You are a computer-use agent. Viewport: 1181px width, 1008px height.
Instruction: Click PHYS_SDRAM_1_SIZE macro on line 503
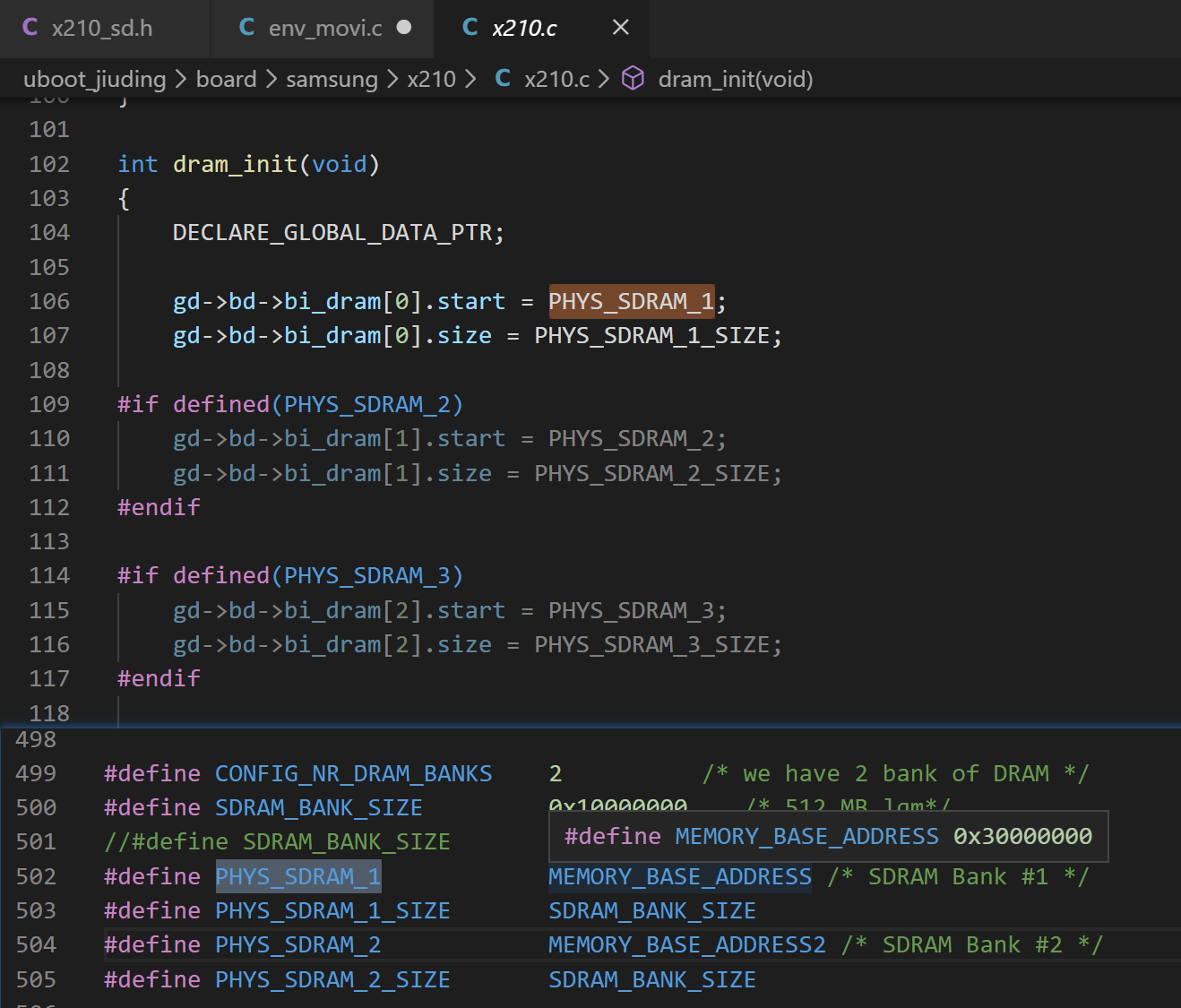(332, 910)
